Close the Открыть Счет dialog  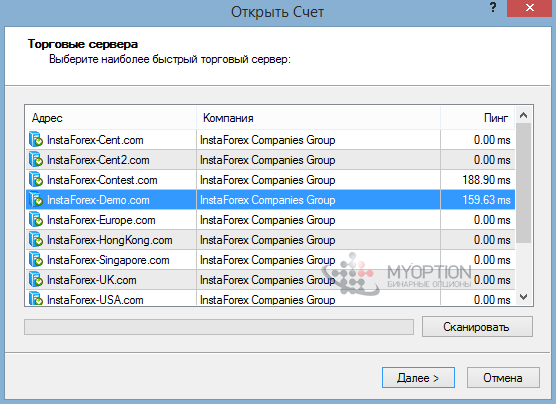click(x=530, y=8)
